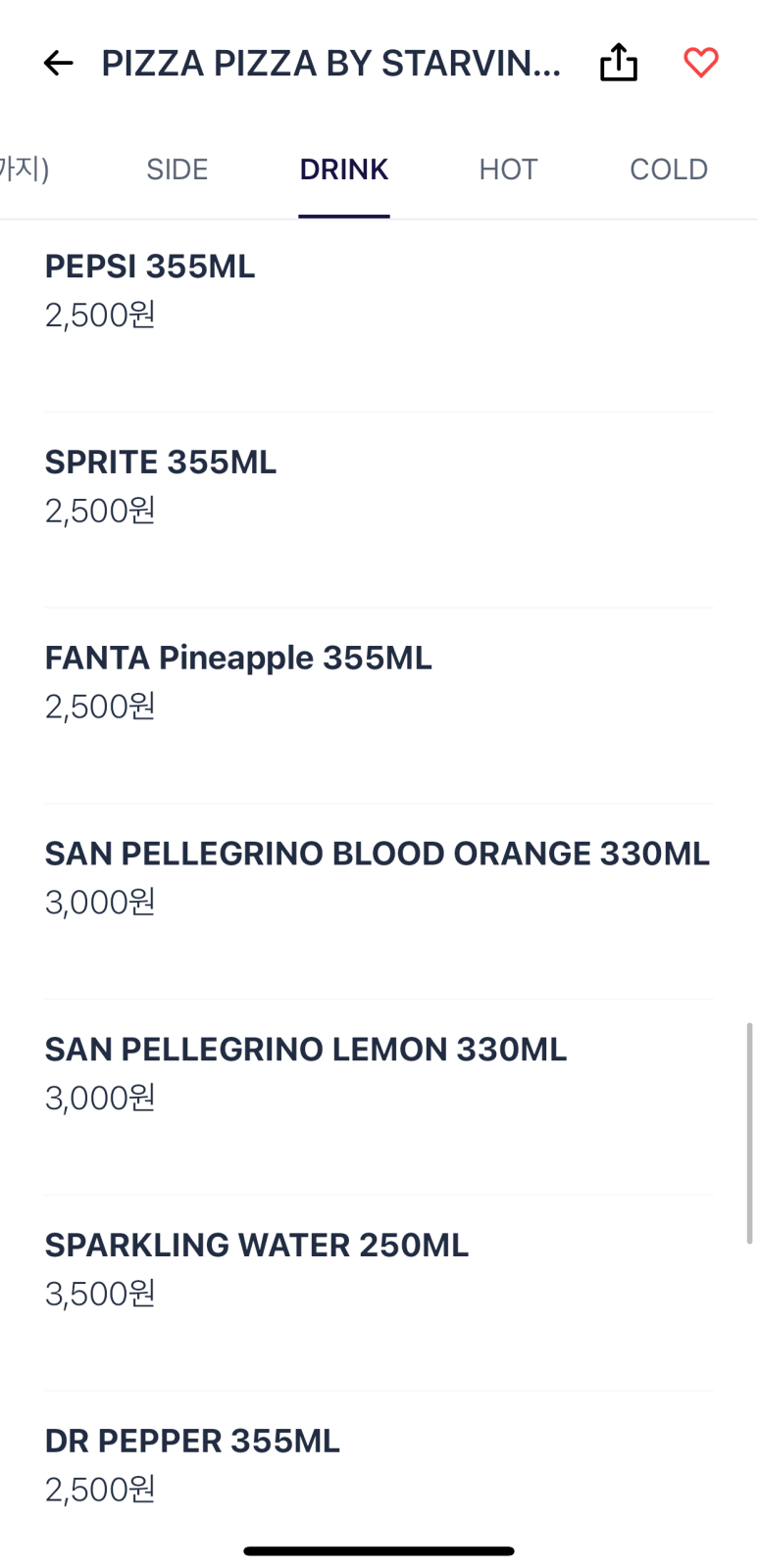758x1568 pixels.
Task: Tap the back arrow icon
Action: [59, 64]
